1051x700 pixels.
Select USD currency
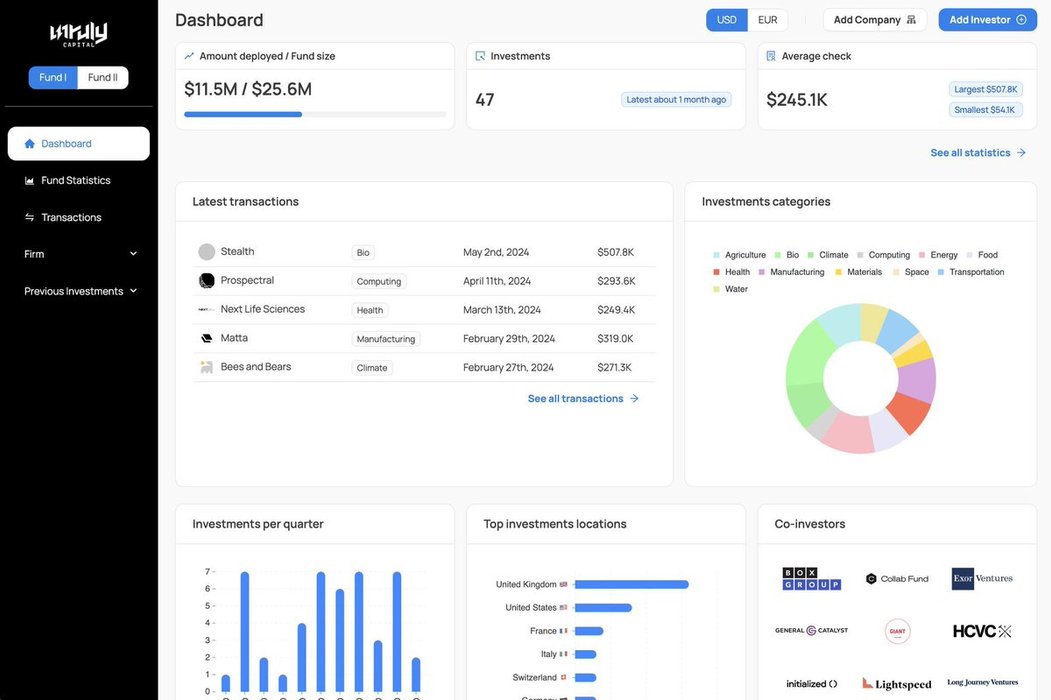click(727, 20)
